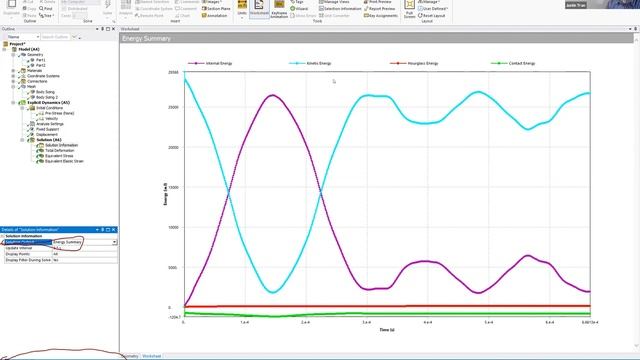640x360 pixels.
Task: Collapse the Initial Conditions node
Action: pos(22,108)
